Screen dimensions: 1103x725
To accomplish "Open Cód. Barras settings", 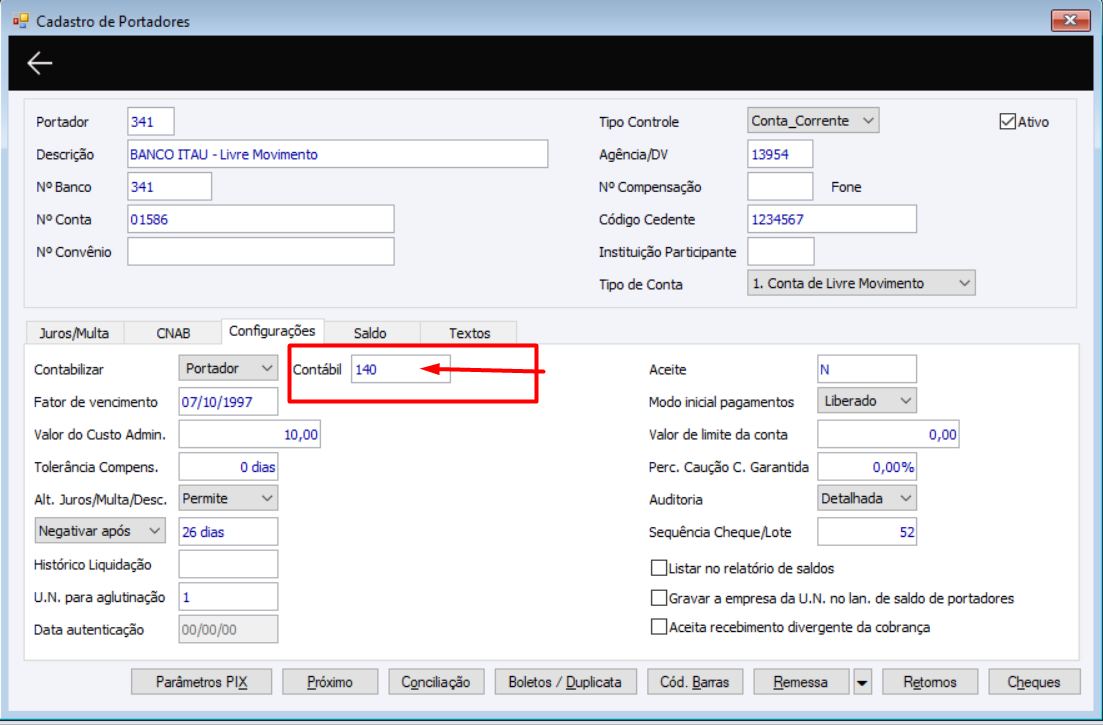I will 695,682.
